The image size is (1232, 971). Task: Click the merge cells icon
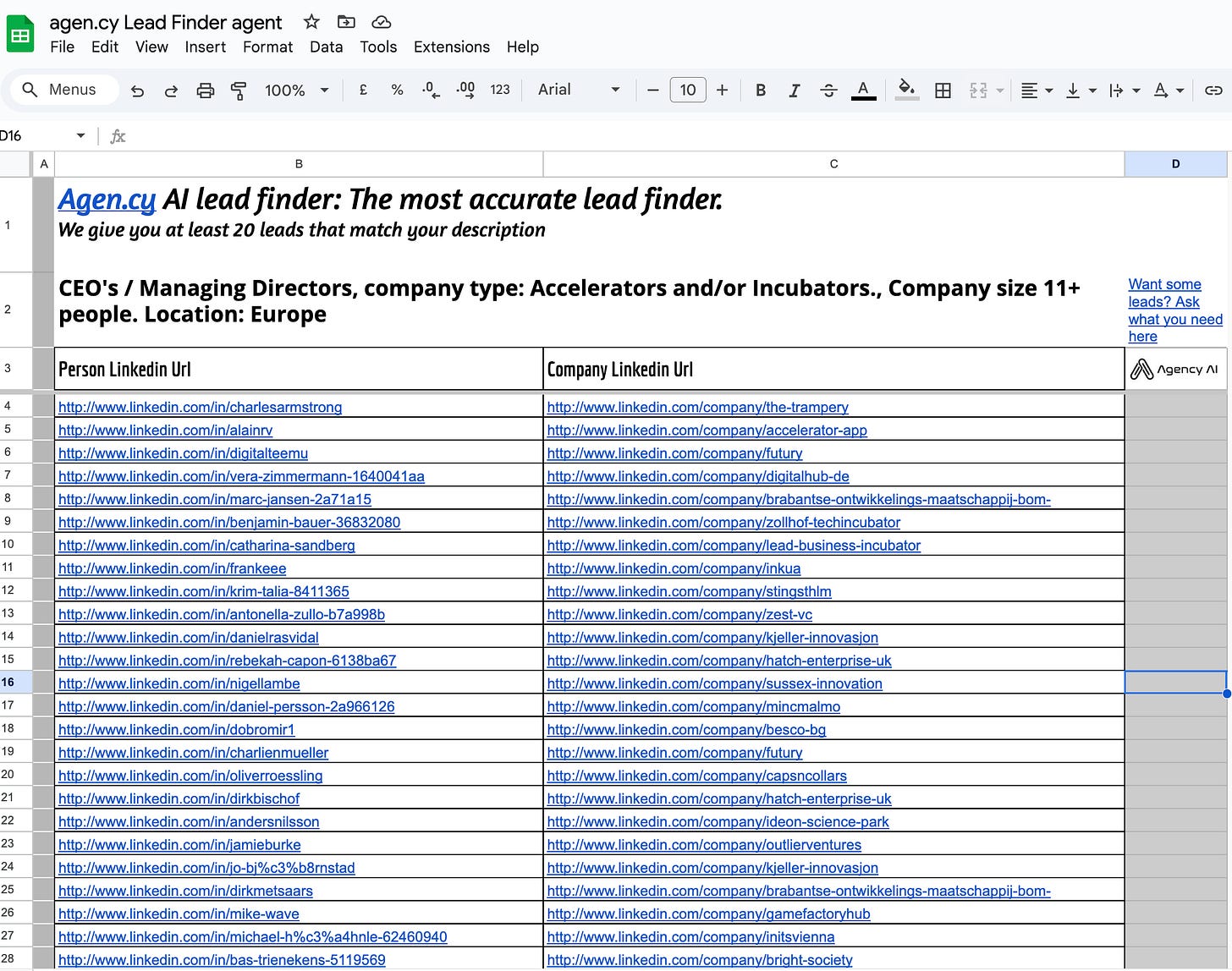pyautogui.click(x=978, y=91)
